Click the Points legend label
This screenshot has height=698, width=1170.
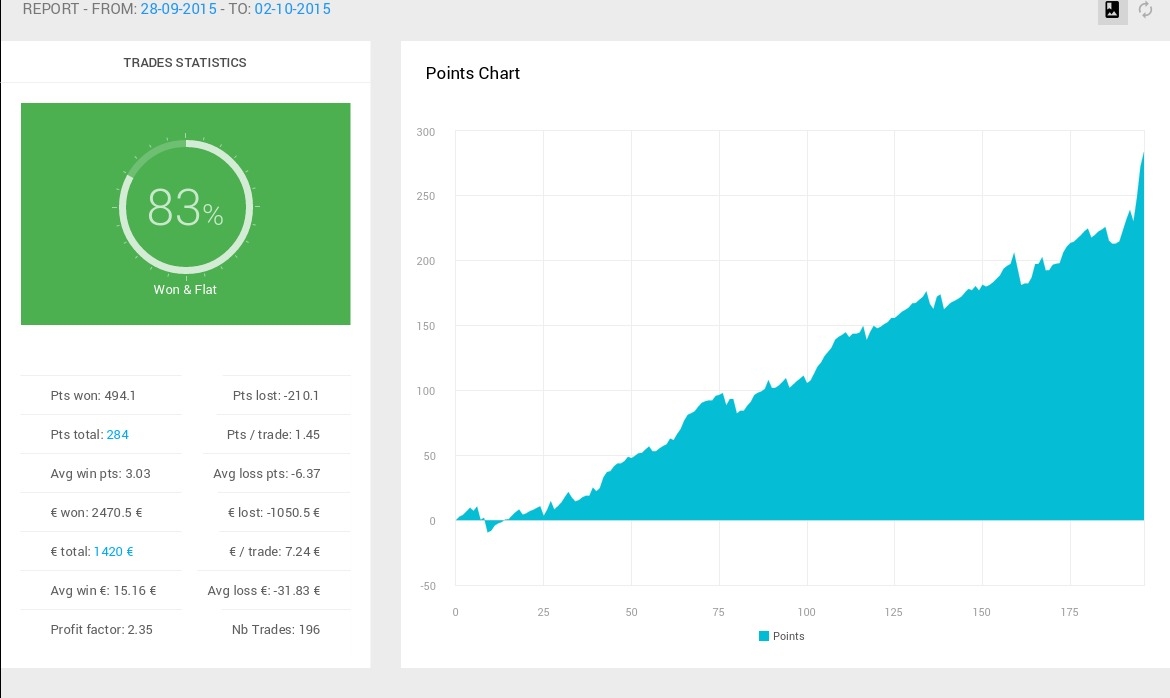(x=788, y=636)
